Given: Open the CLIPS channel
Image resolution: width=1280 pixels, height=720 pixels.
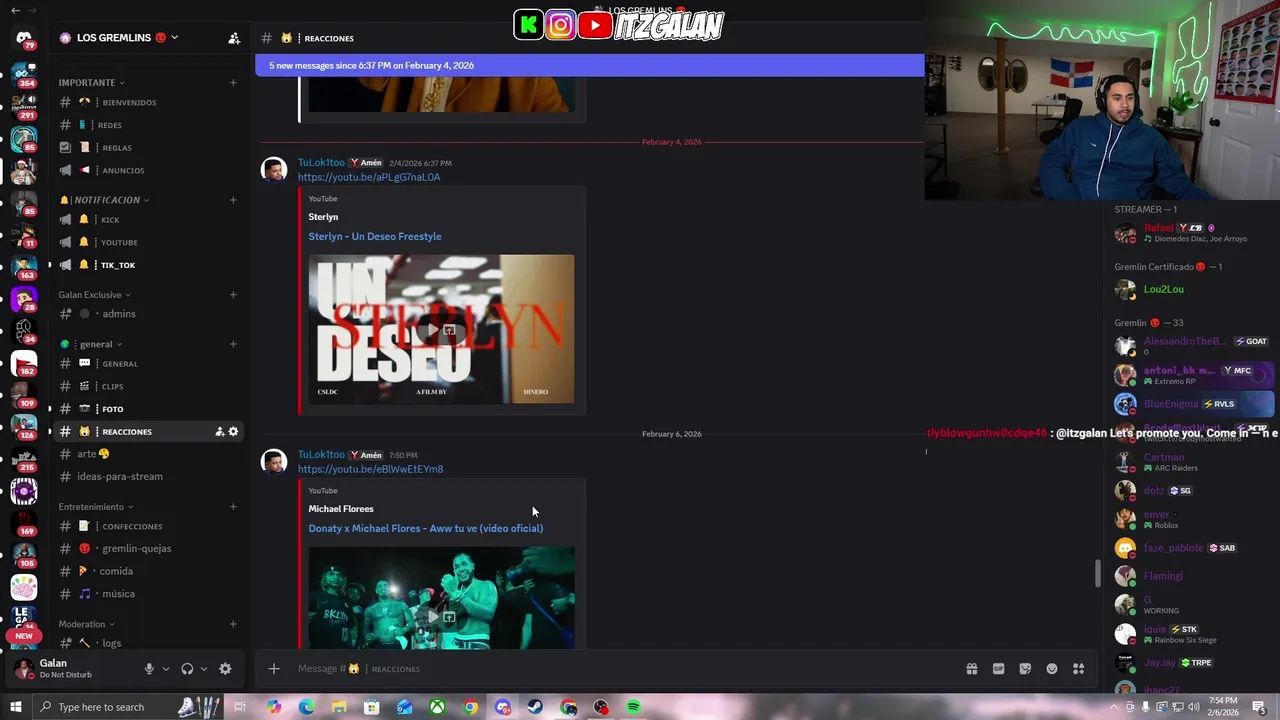Looking at the screenshot, I should (x=112, y=386).
